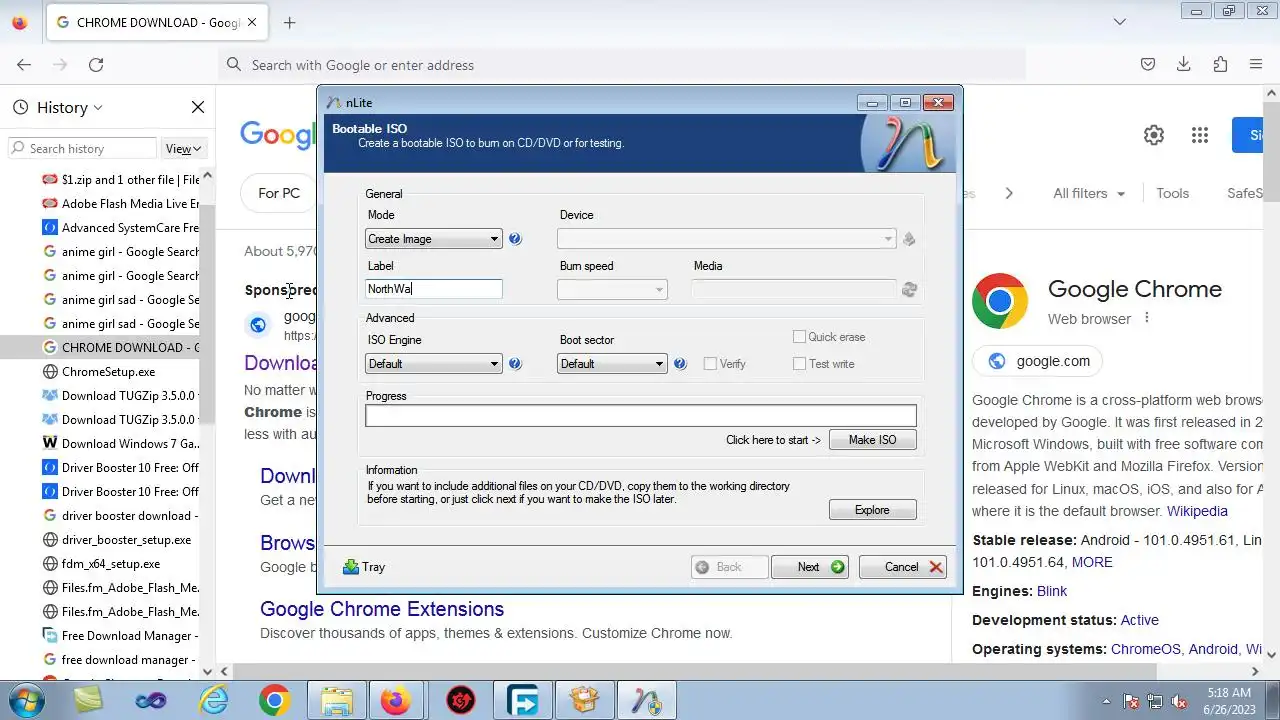Click the nLite icon in the taskbar
This screenshot has width=1280, height=720.
pos(647,700)
